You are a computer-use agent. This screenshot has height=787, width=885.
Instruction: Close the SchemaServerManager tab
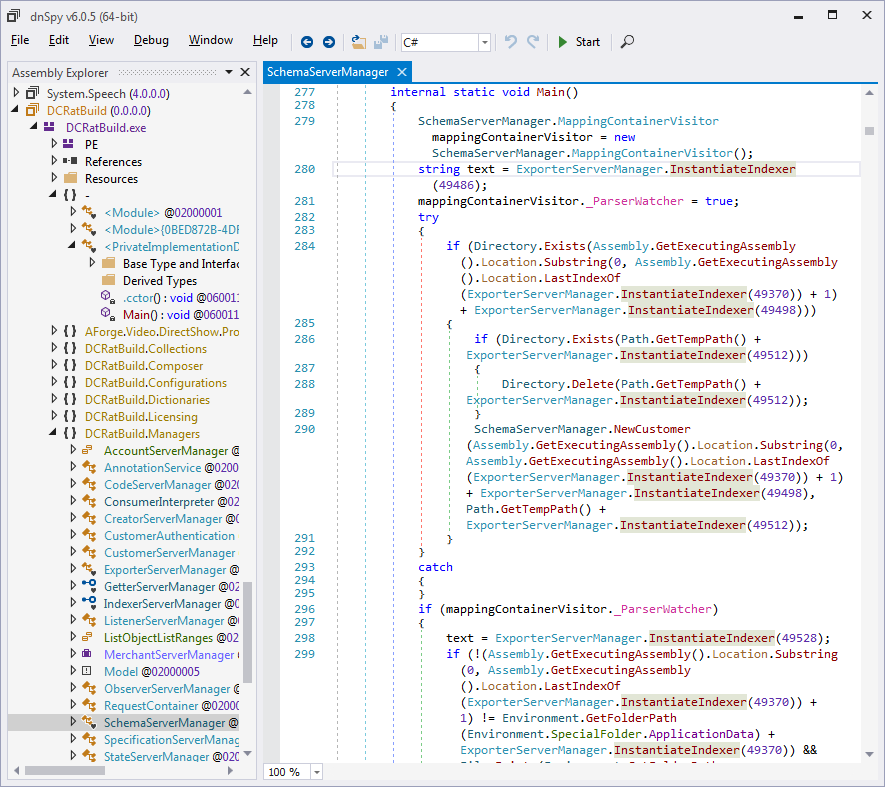[x=402, y=72]
